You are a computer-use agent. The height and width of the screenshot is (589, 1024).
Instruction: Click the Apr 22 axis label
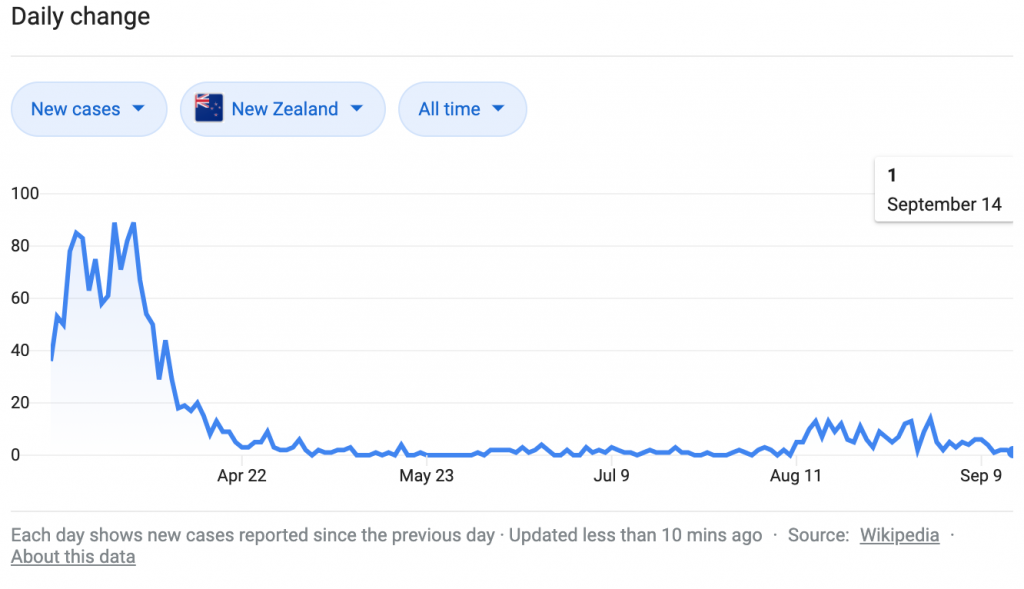[242, 475]
